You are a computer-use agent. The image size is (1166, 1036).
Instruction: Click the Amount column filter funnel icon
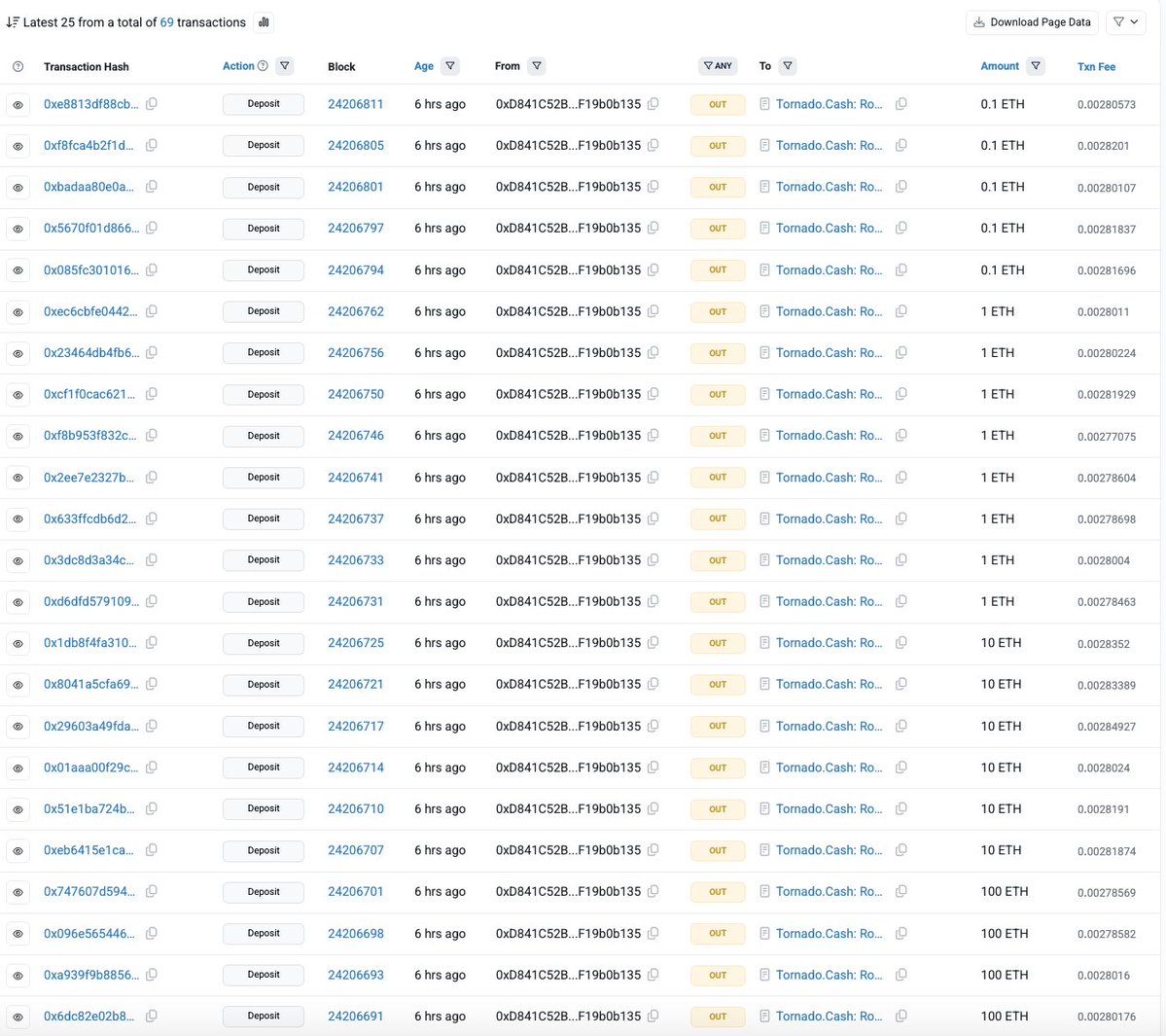click(1035, 65)
